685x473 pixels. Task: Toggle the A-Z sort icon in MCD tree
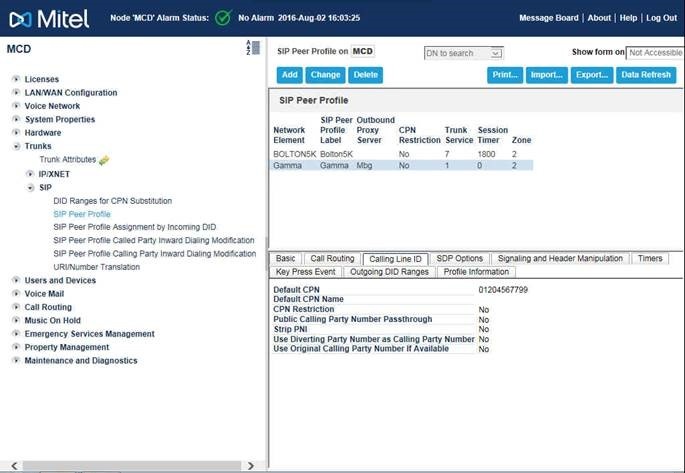click(x=253, y=48)
